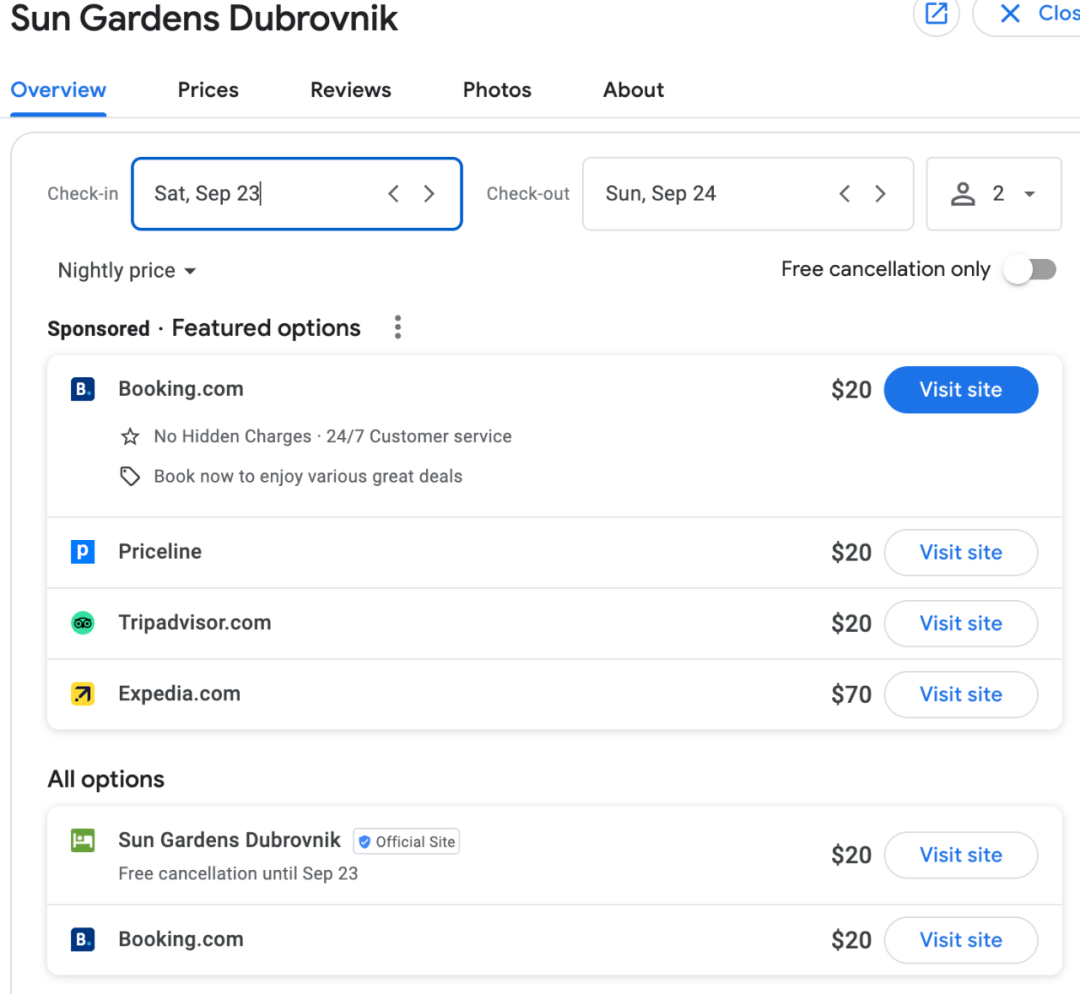
Task: Open hotel listing in new tab icon
Action: pyautogui.click(x=936, y=14)
